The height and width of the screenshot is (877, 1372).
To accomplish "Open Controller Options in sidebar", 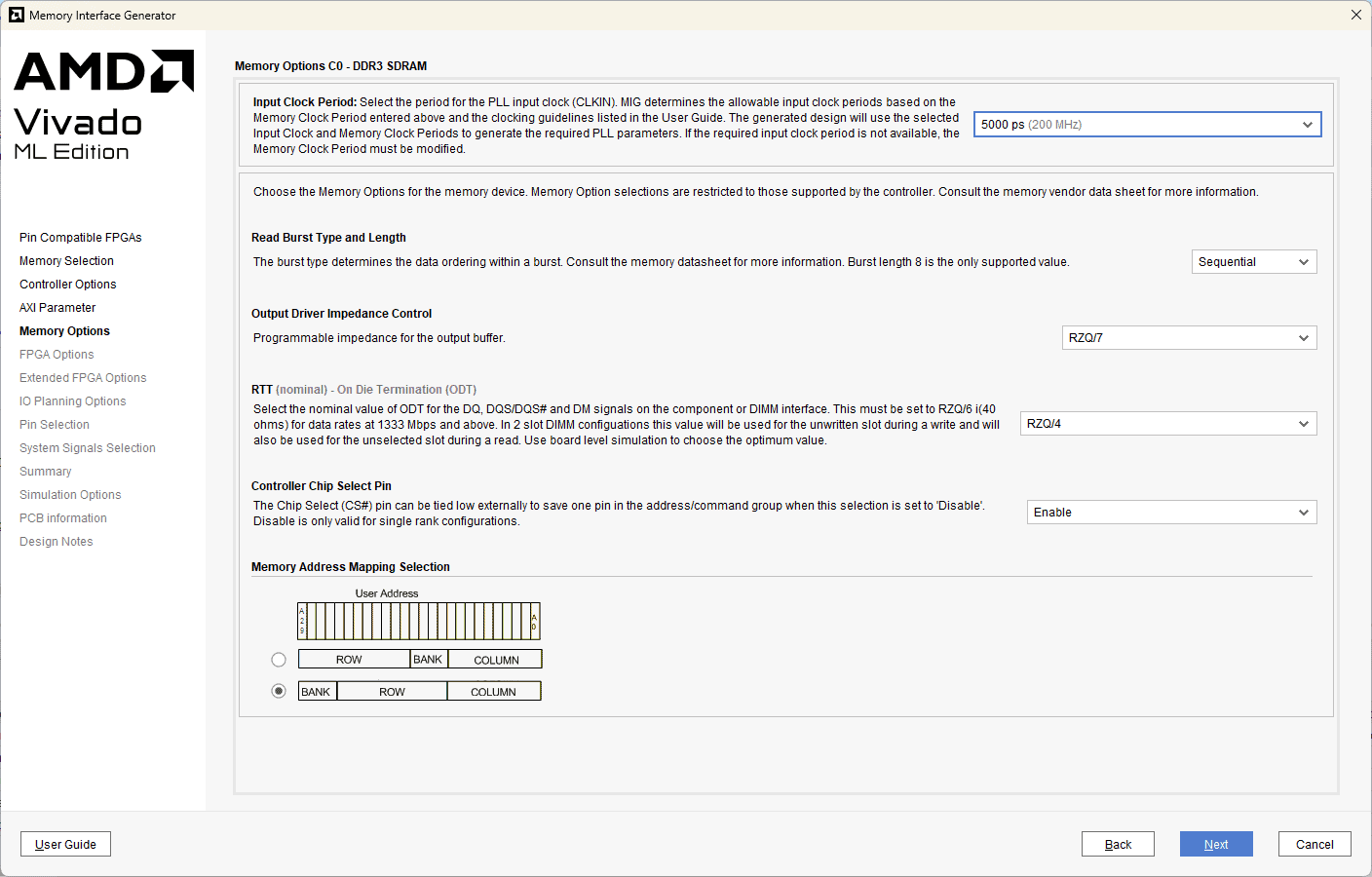I will pos(68,285).
